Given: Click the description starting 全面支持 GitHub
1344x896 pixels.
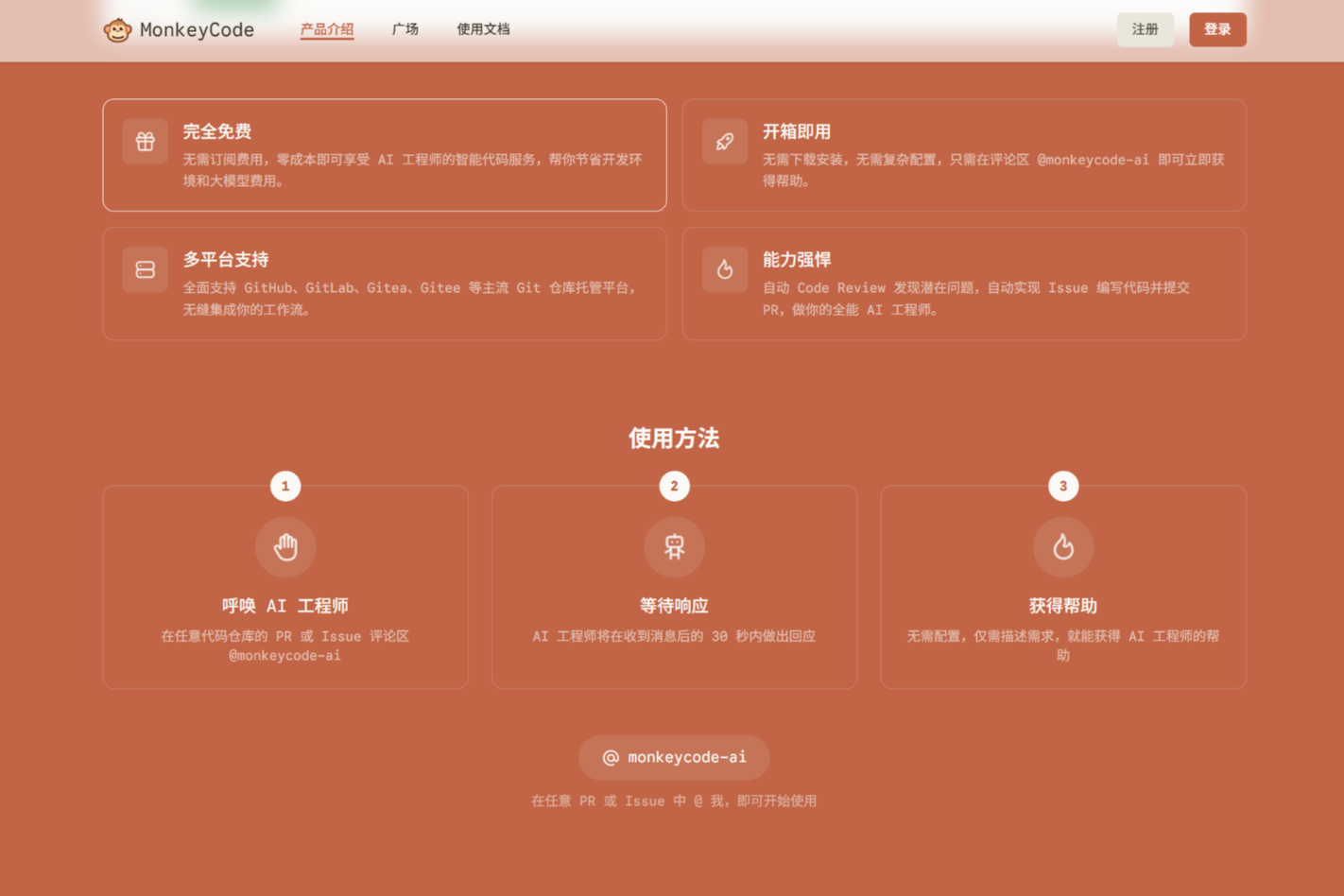Looking at the screenshot, I should pyautogui.click(x=409, y=299).
